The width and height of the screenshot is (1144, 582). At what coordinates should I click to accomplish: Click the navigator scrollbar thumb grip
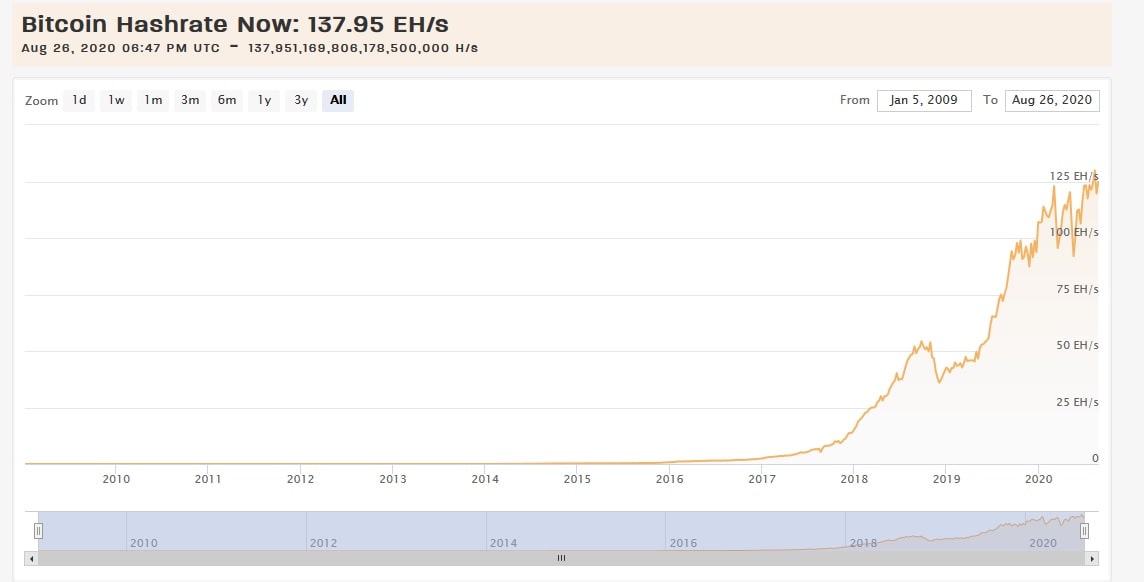[x=561, y=559]
